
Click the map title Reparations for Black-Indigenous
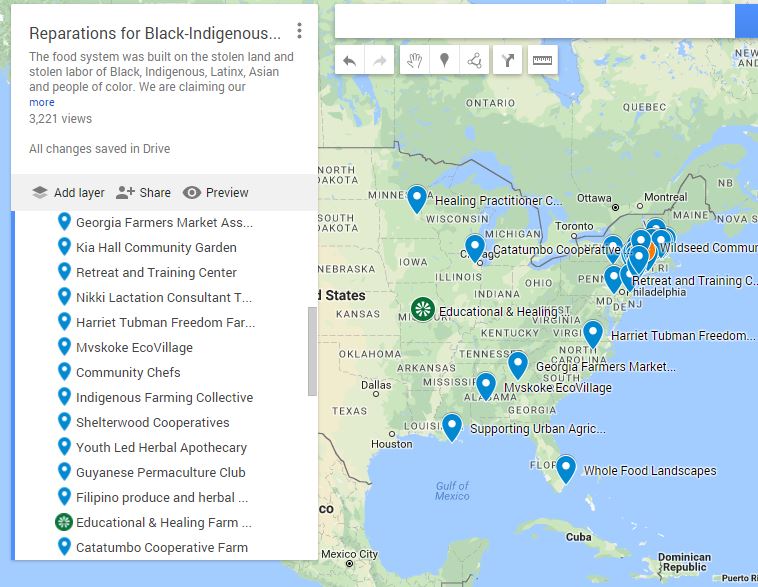tap(155, 33)
